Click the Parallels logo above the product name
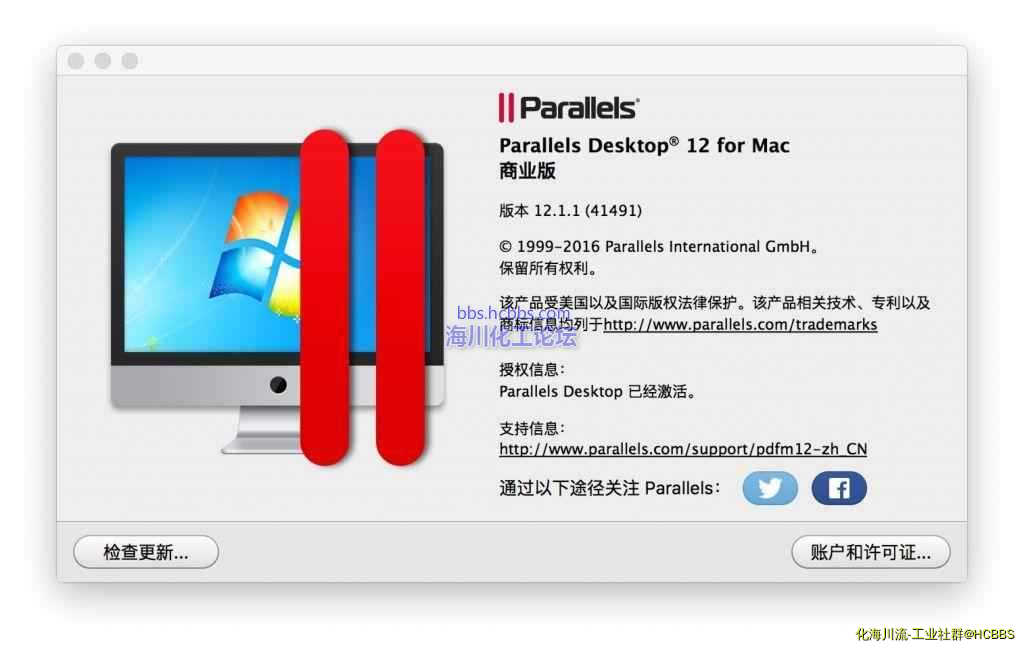This screenshot has width=1024, height=650. coord(569,108)
